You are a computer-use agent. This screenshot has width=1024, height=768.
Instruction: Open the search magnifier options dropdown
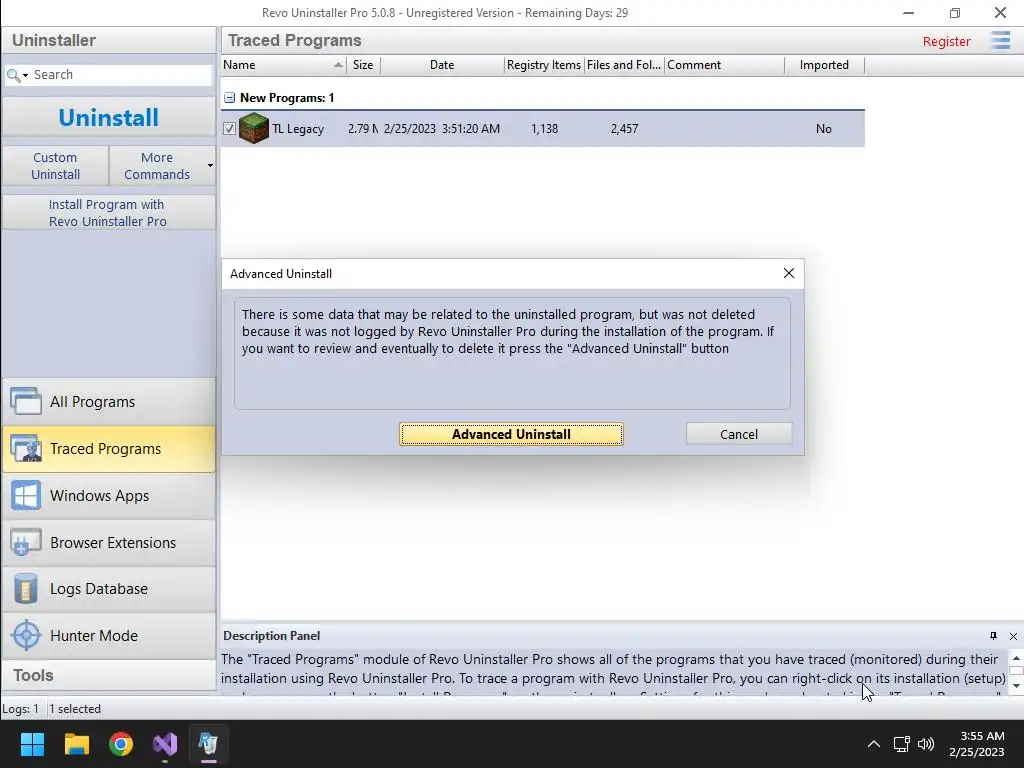(17, 75)
